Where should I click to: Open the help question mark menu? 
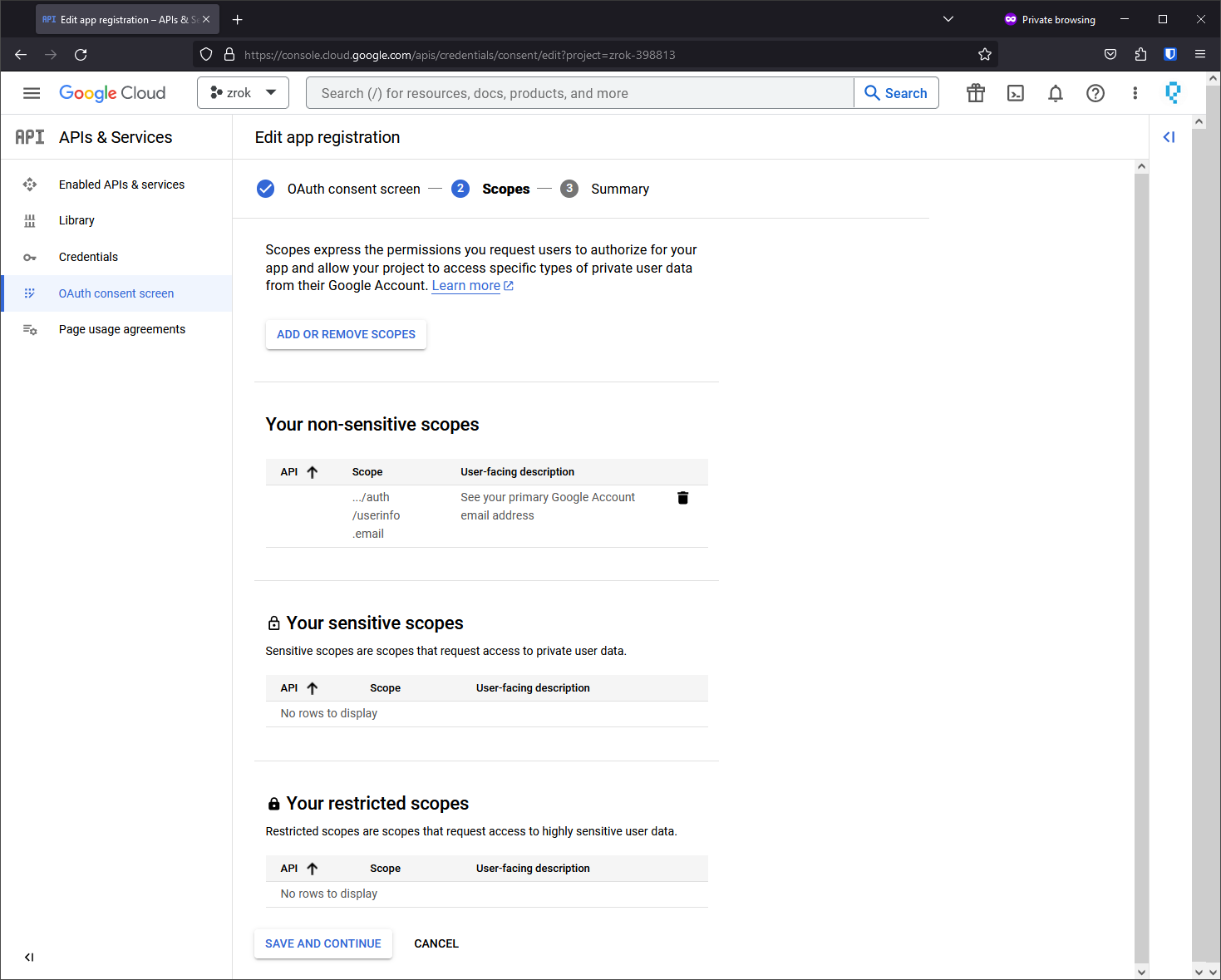pyautogui.click(x=1095, y=93)
